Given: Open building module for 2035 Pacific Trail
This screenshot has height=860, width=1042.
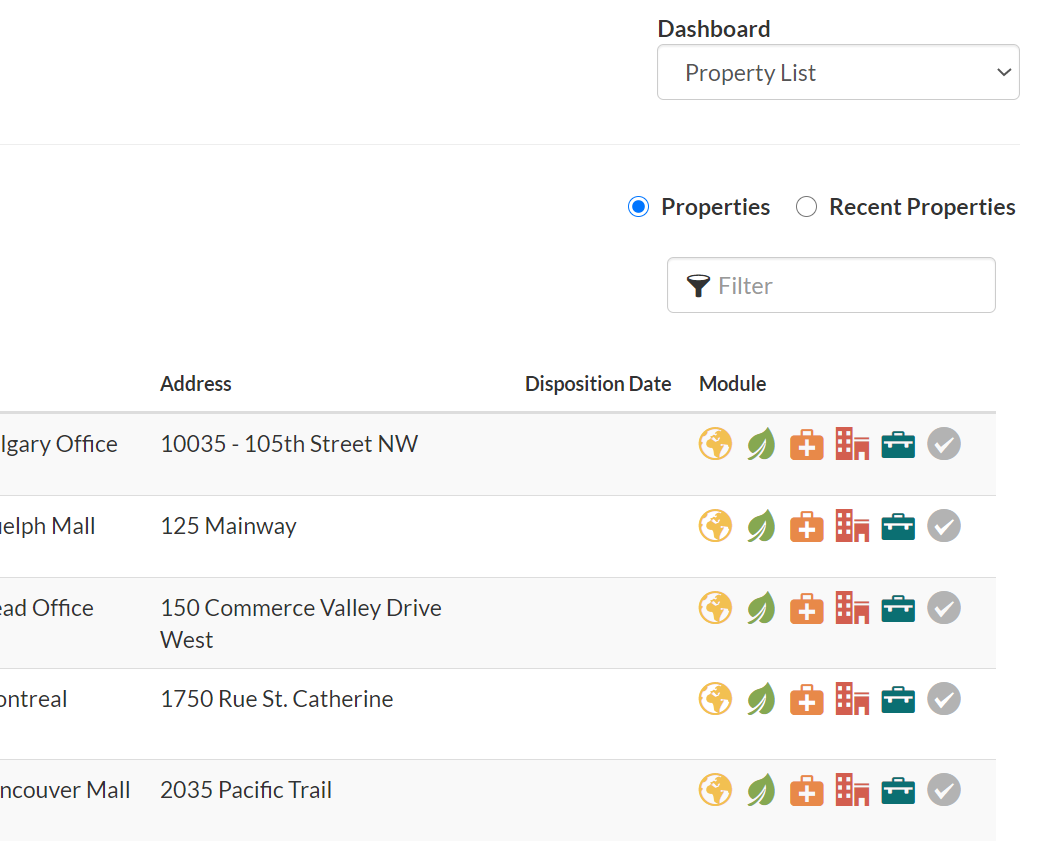Looking at the screenshot, I should [852, 790].
